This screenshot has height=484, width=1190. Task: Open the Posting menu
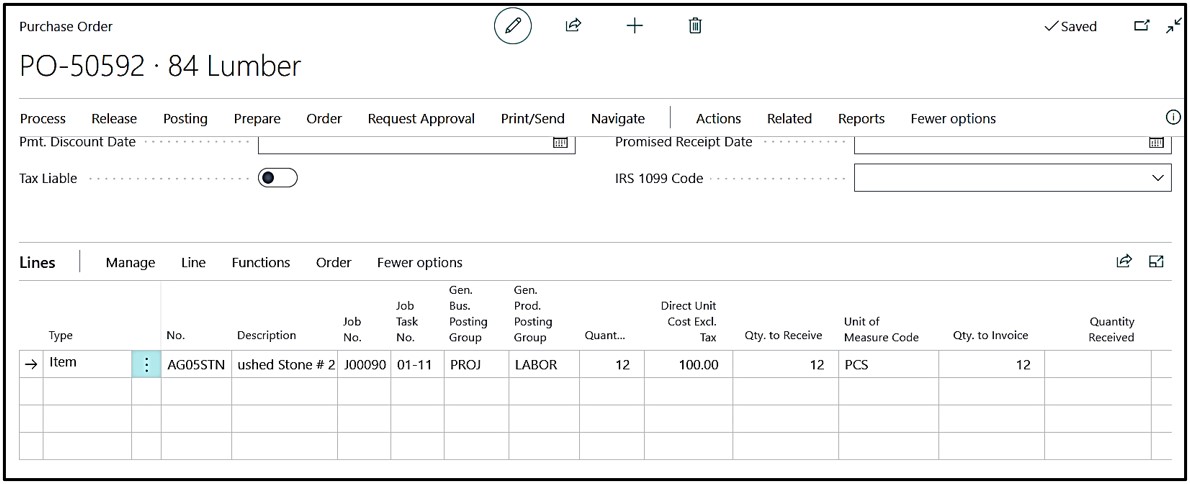185,118
